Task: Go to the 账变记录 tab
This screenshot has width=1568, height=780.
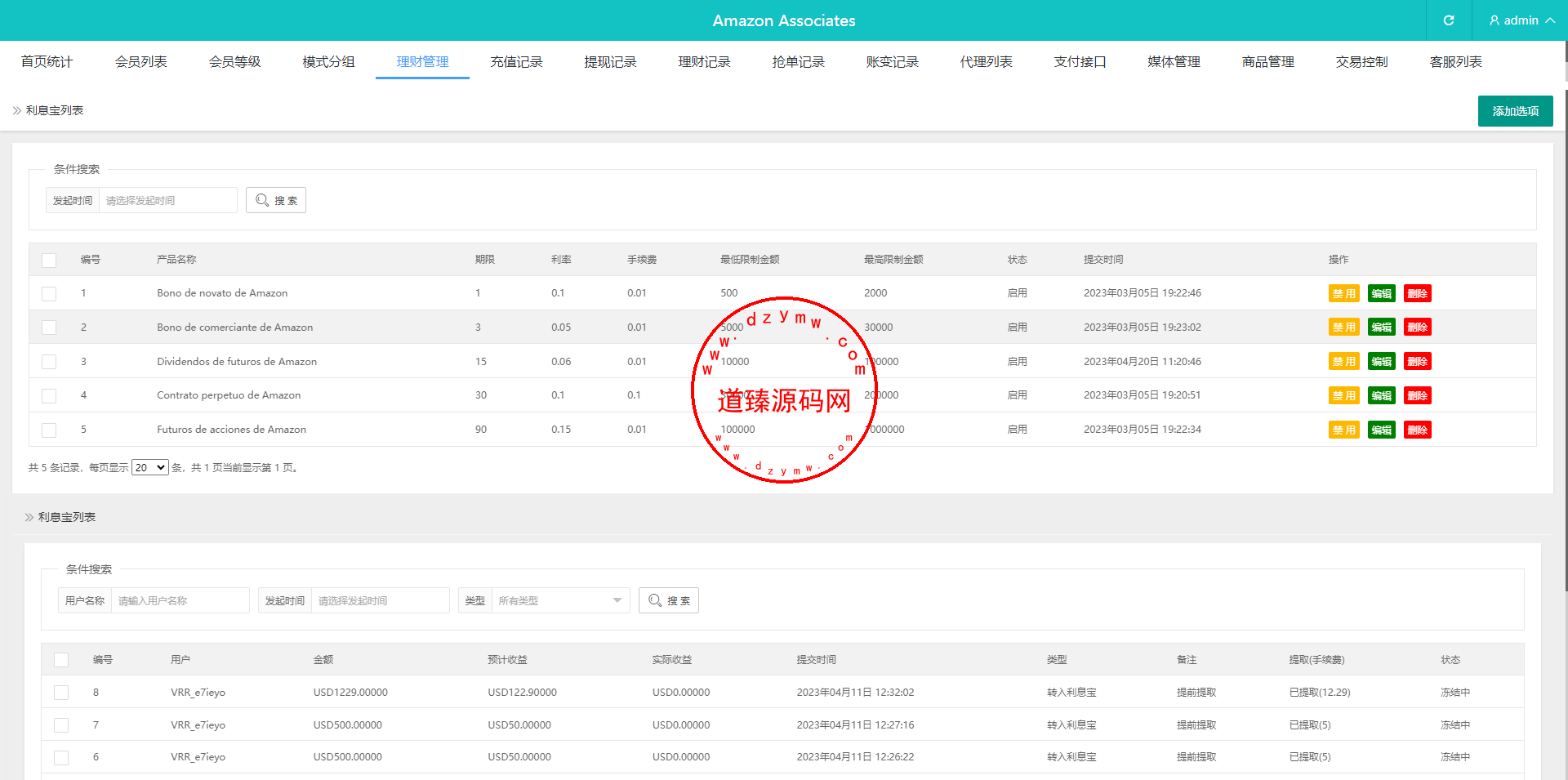Action: tap(892, 62)
